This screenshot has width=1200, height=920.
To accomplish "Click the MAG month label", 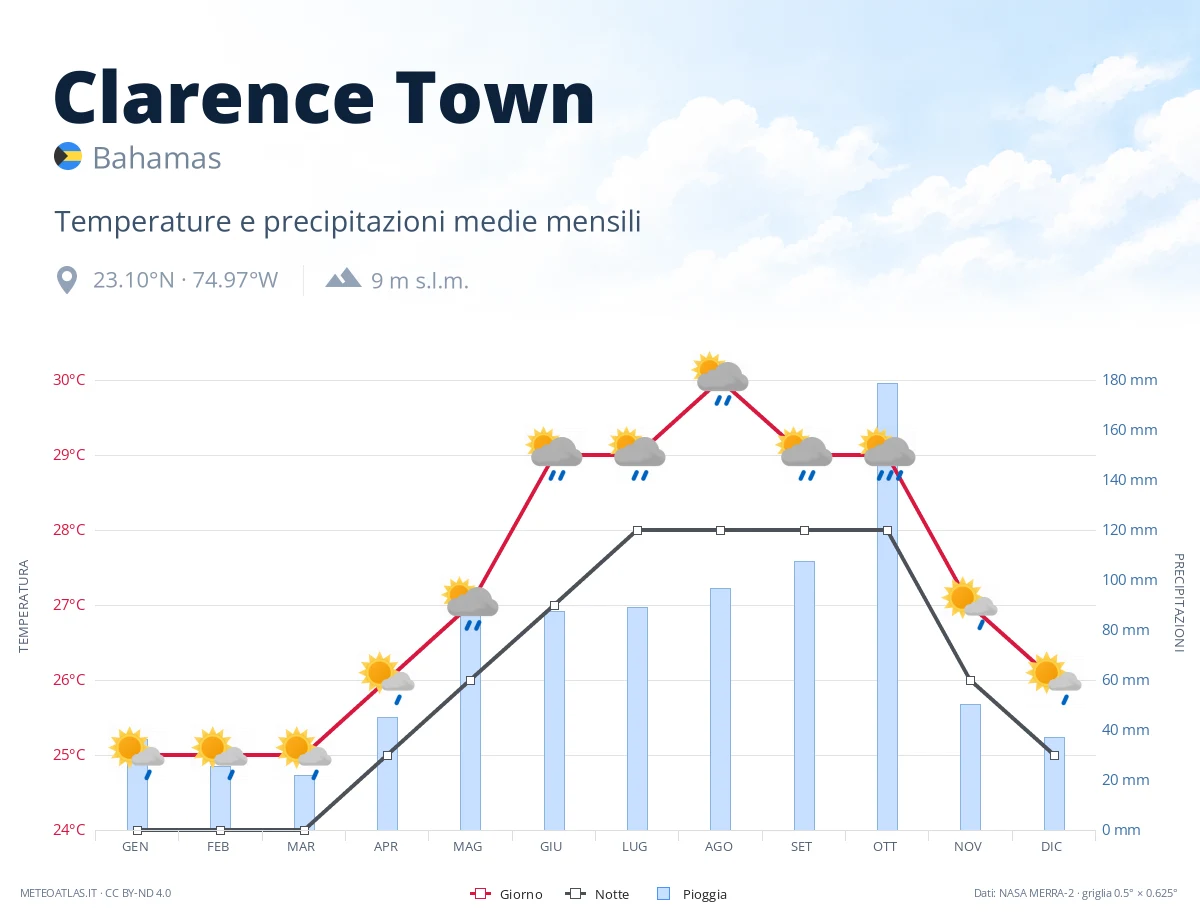I will (x=467, y=847).
